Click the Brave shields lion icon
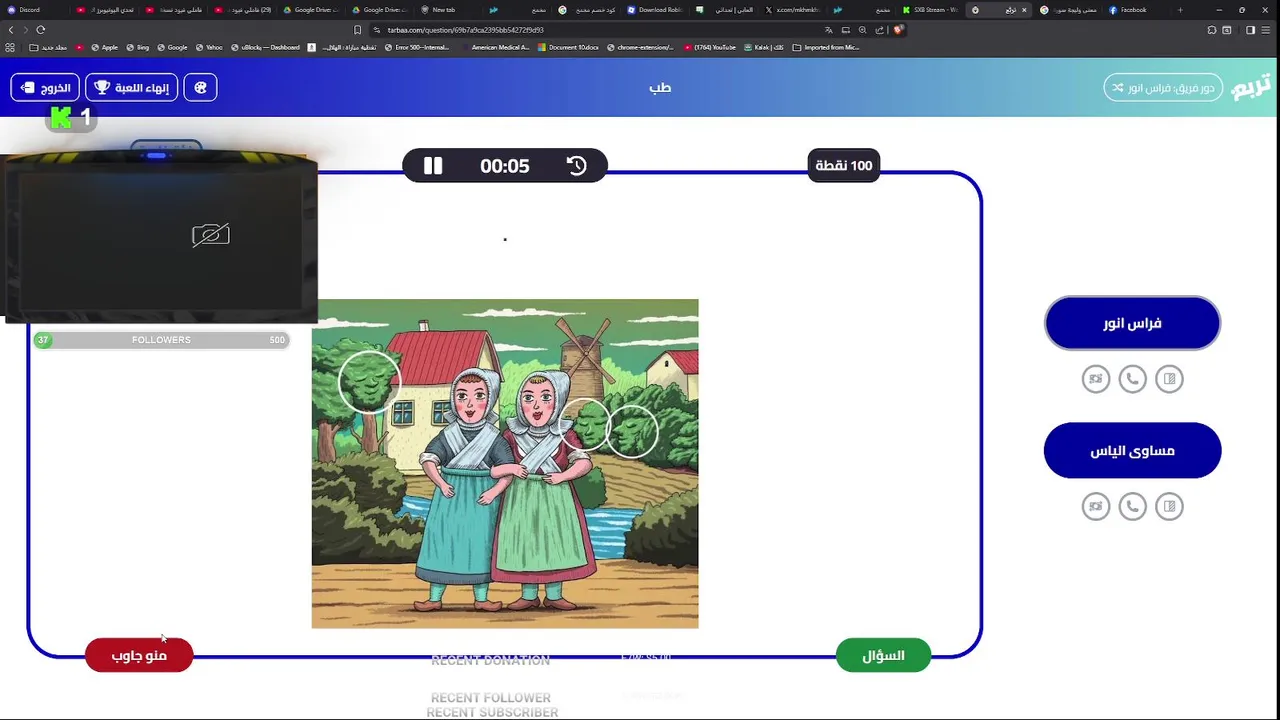This screenshot has width=1280, height=720. click(x=898, y=30)
